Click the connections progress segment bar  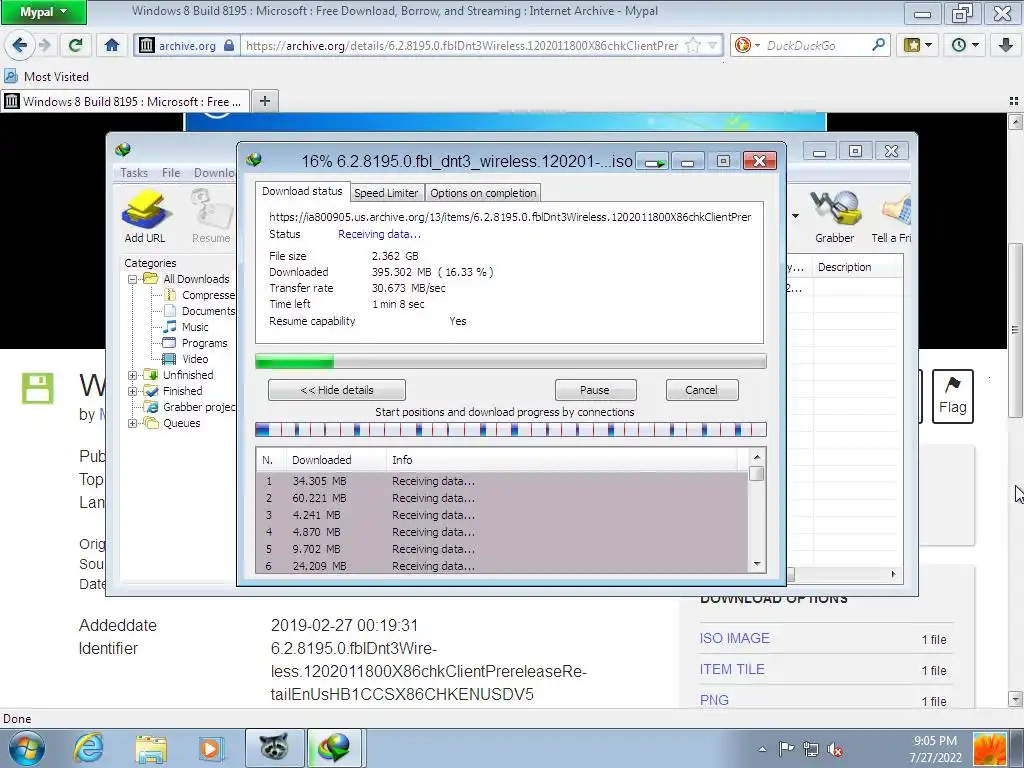pos(511,430)
